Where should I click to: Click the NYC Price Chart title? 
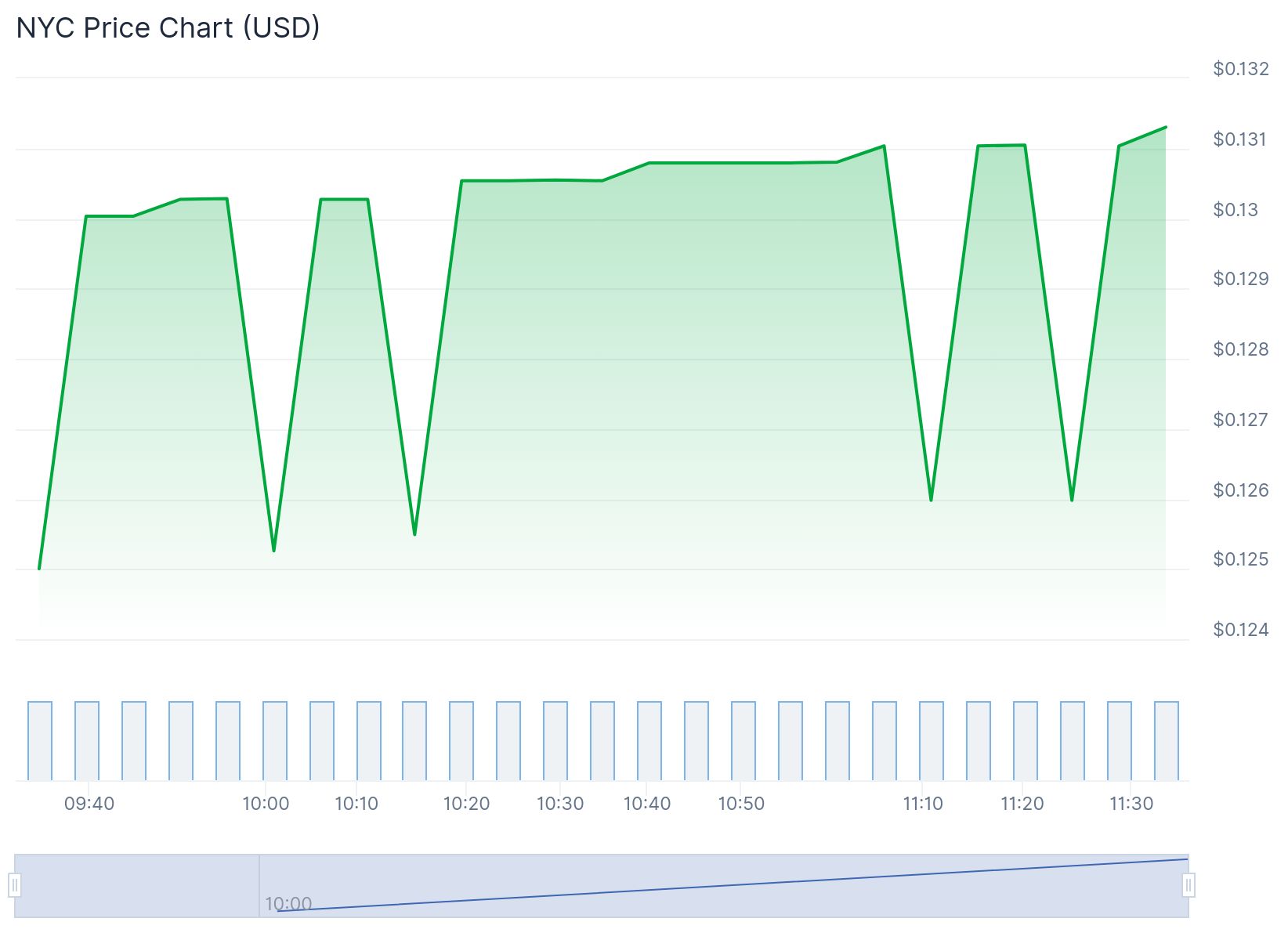click(x=167, y=27)
